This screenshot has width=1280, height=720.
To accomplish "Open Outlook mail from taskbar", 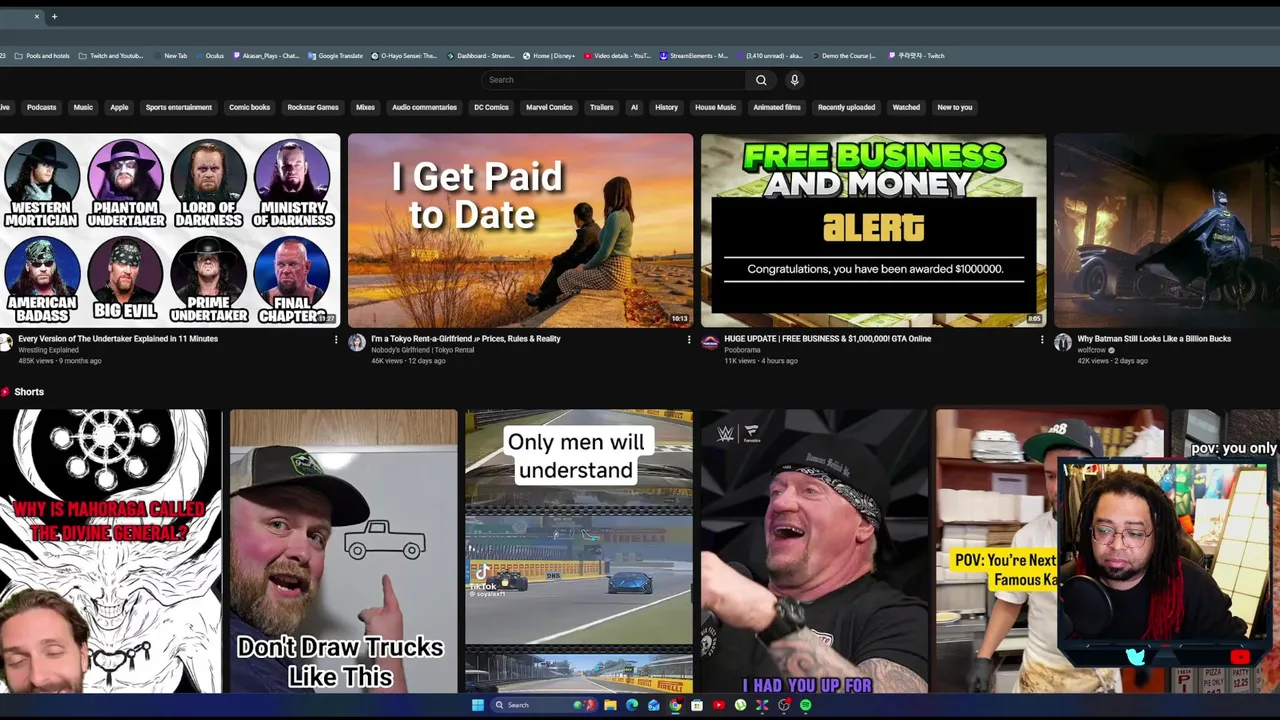I will (x=654, y=705).
